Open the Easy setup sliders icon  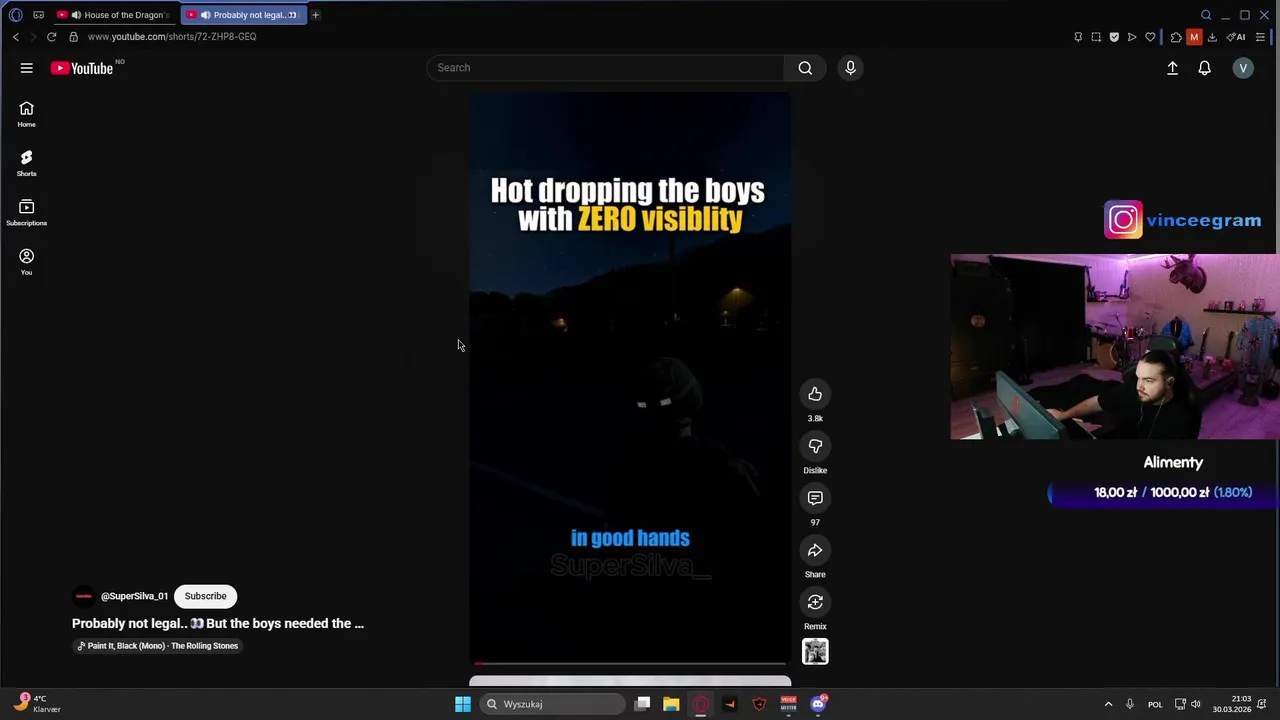click(1260, 37)
